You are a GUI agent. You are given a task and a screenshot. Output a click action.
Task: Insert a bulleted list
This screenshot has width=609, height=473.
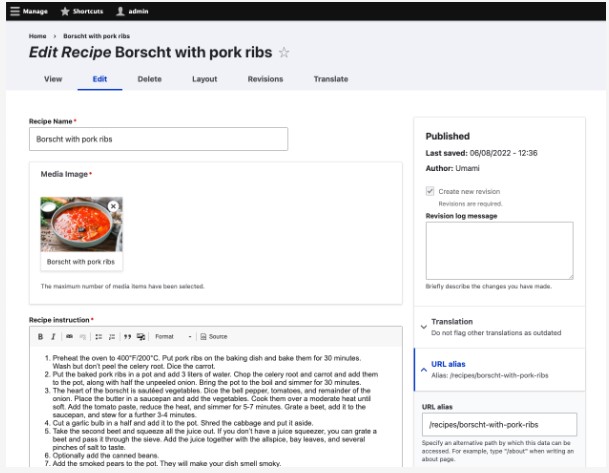pos(97,336)
